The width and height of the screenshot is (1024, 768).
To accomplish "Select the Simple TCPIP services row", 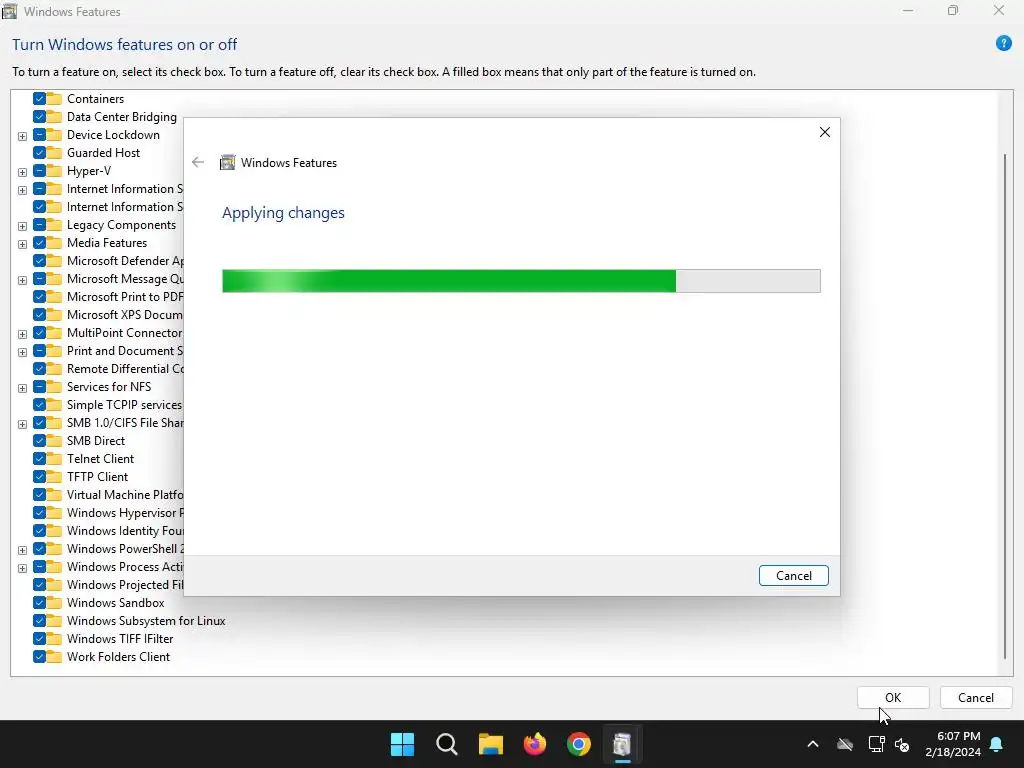I will (x=124, y=405).
